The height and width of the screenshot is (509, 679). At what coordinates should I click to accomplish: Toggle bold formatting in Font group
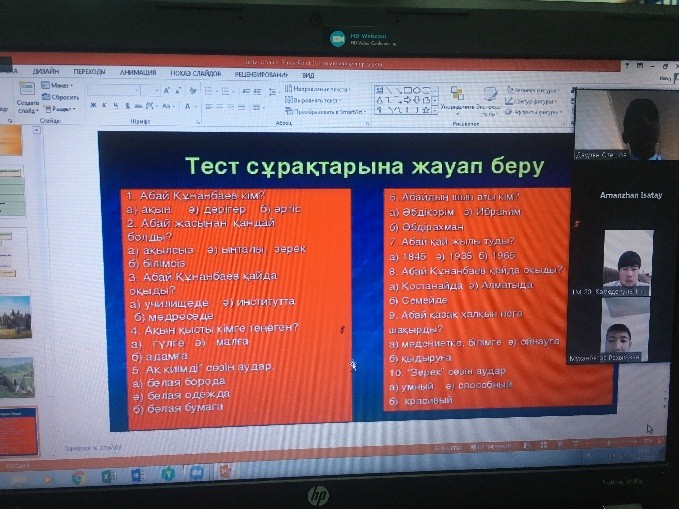[x=92, y=105]
